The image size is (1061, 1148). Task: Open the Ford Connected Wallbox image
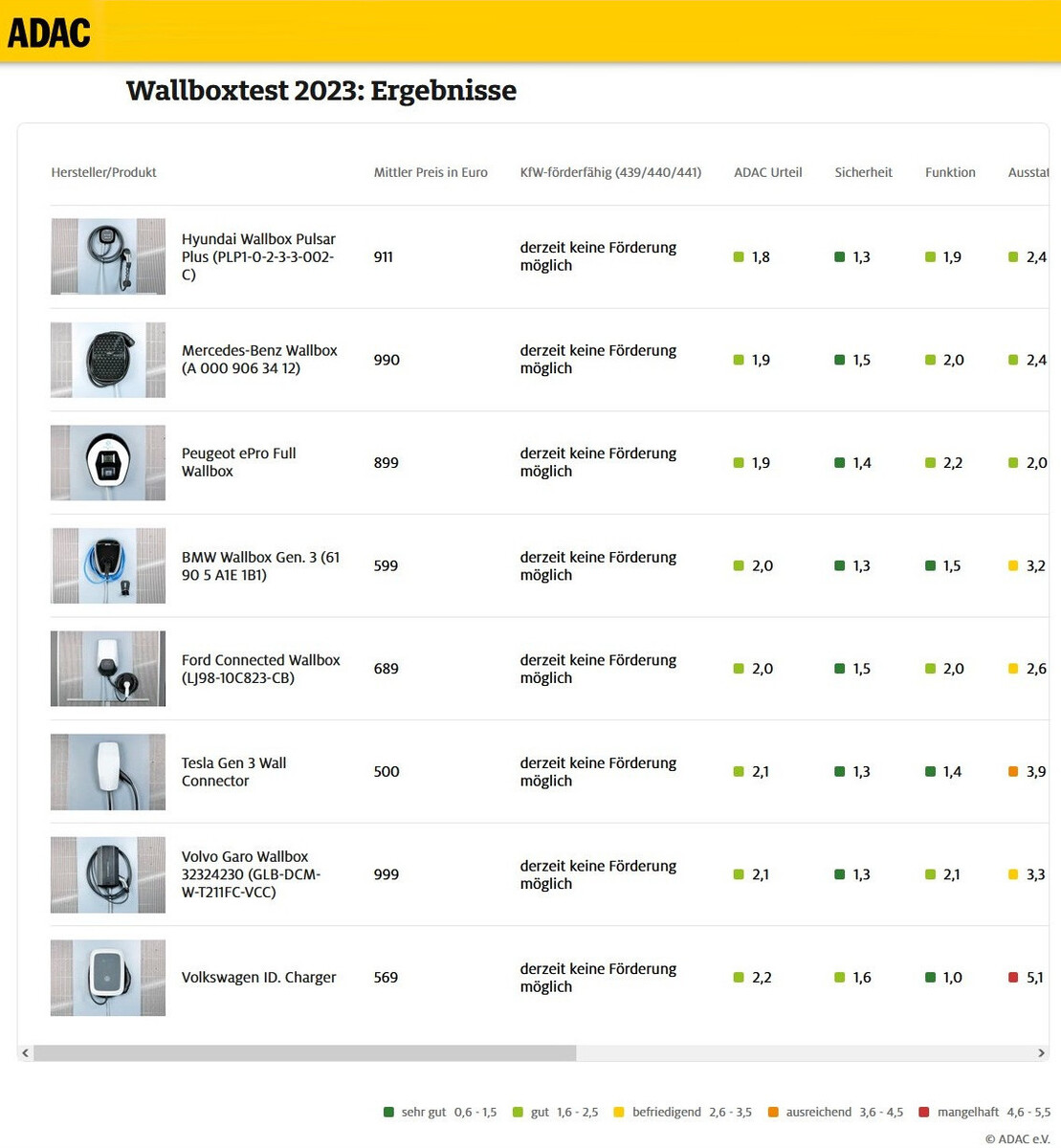click(x=108, y=669)
